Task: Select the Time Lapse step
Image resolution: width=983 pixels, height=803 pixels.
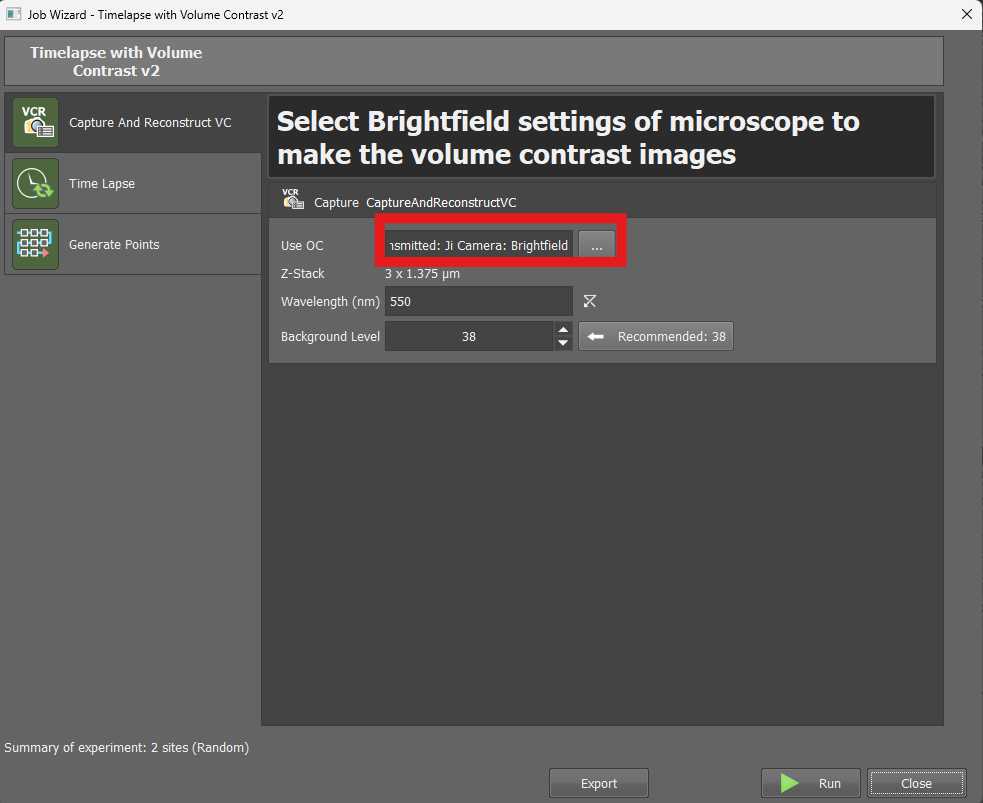Action: pyautogui.click(x=102, y=184)
